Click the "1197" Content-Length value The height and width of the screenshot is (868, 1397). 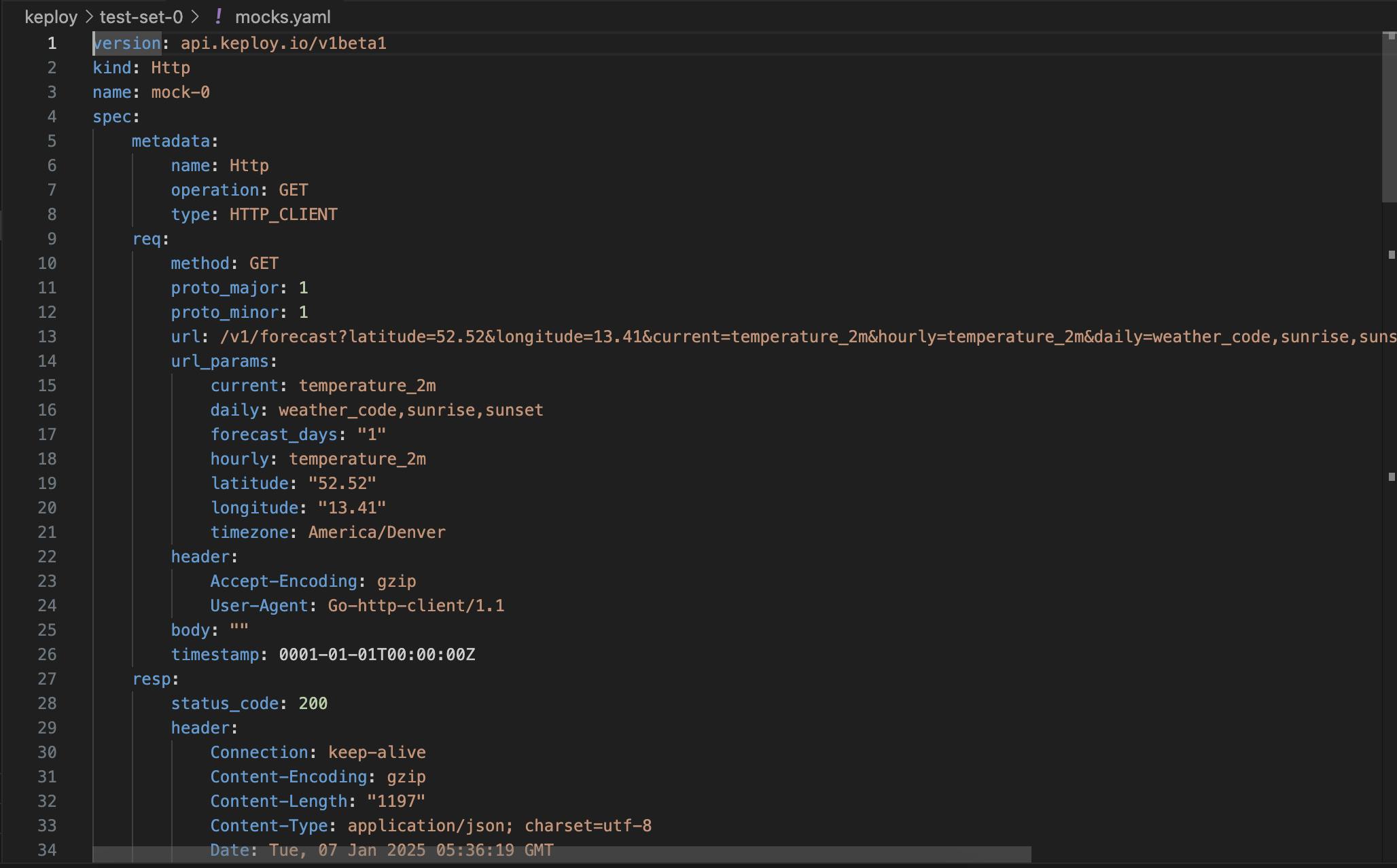tap(396, 801)
